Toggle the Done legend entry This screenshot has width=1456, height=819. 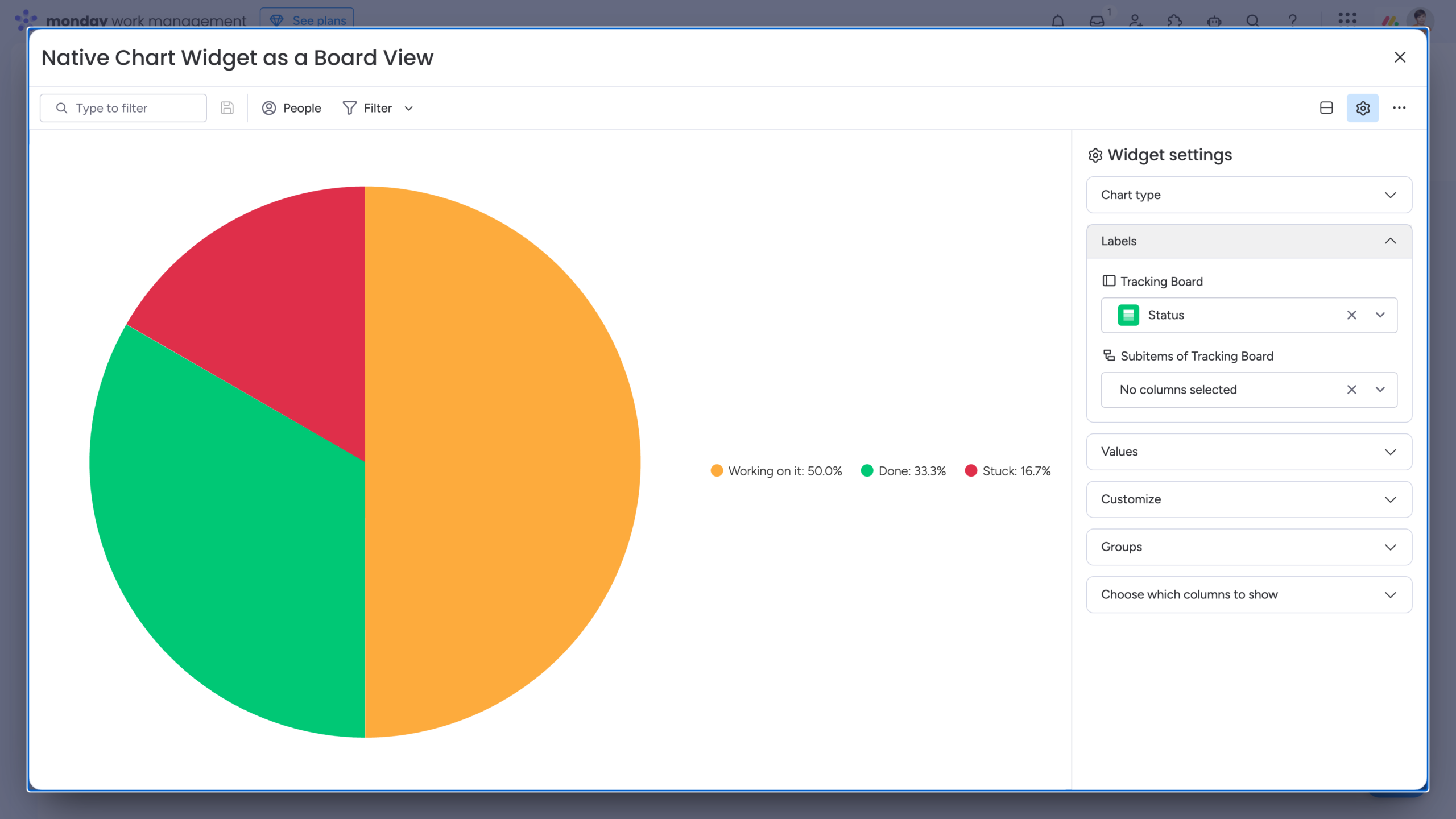click(x=903, y=470)
